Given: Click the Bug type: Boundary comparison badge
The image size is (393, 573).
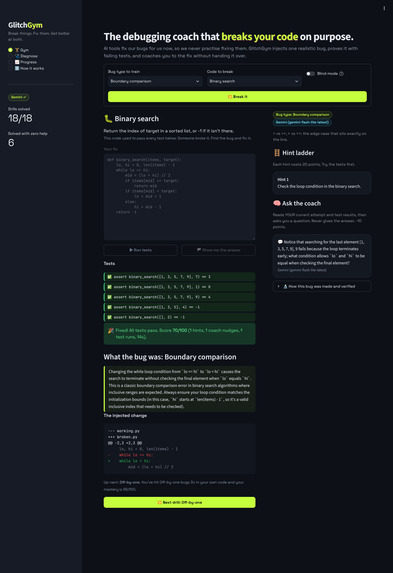Looking at the screenshot, I should coord(302,115).
